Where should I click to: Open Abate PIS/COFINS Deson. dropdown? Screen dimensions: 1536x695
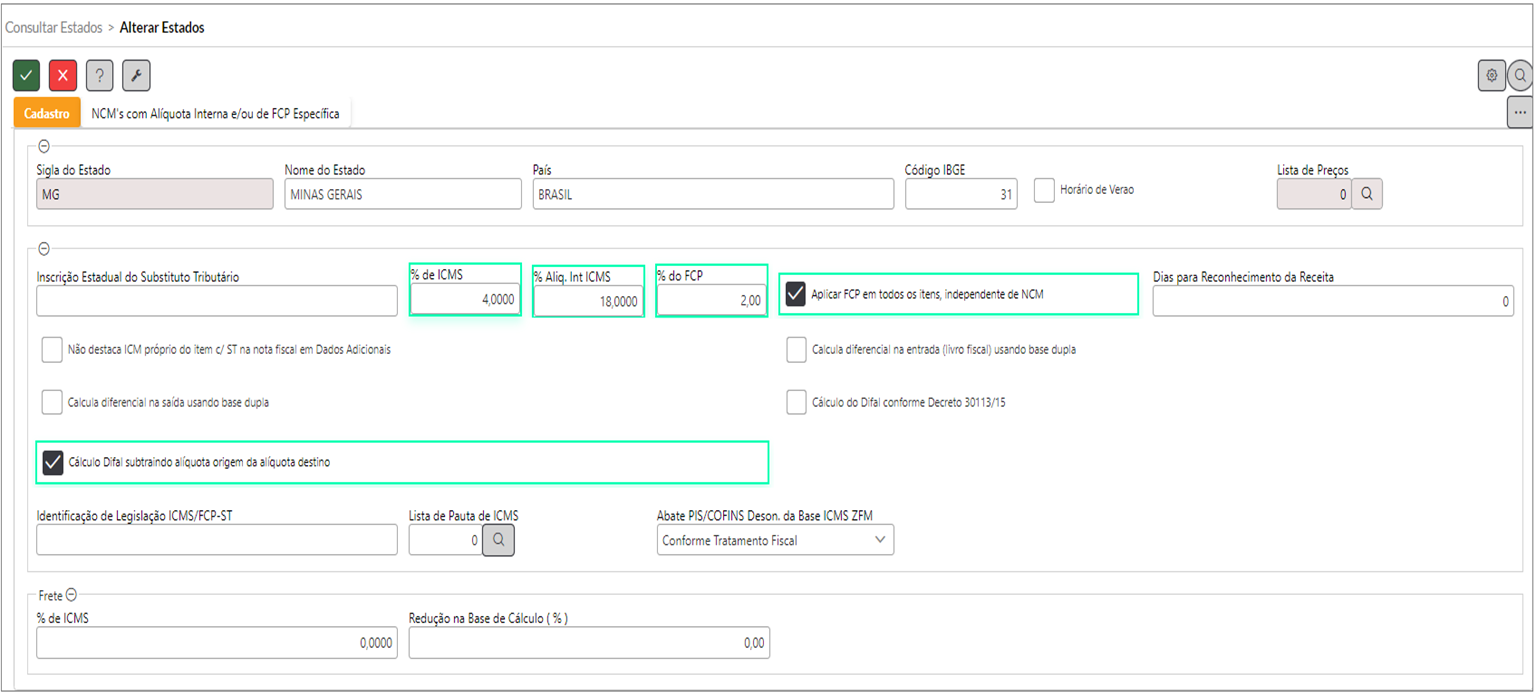[x=775, y=540]
